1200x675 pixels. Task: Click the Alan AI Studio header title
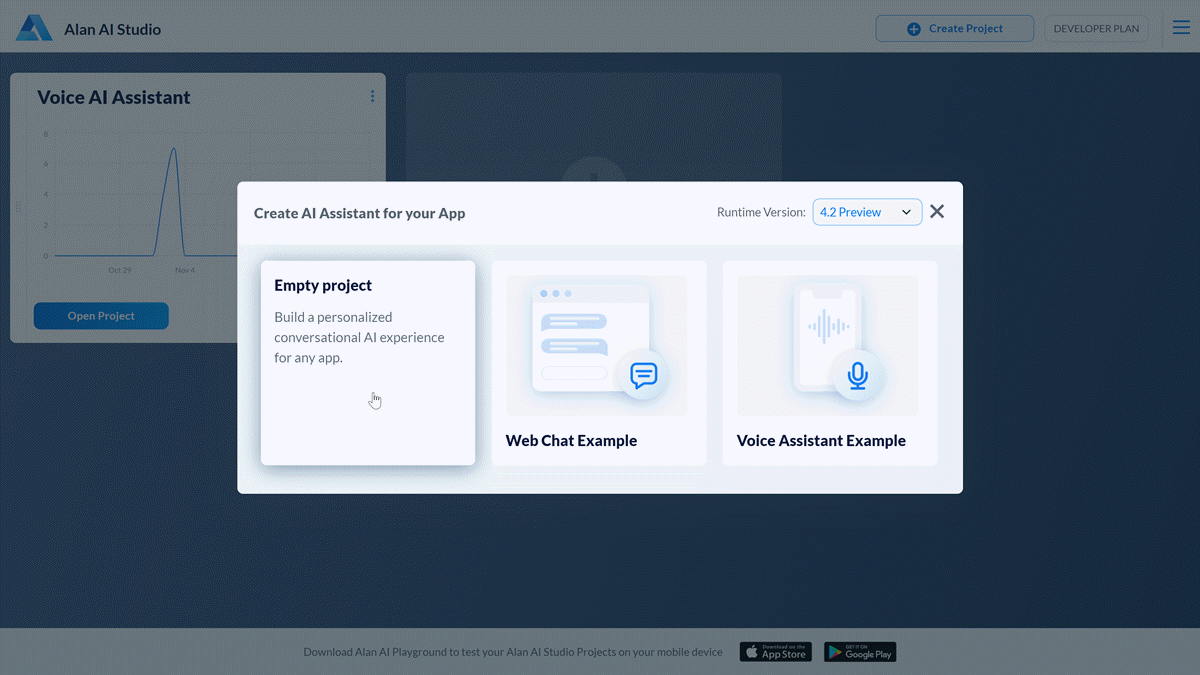pos(112,29)
